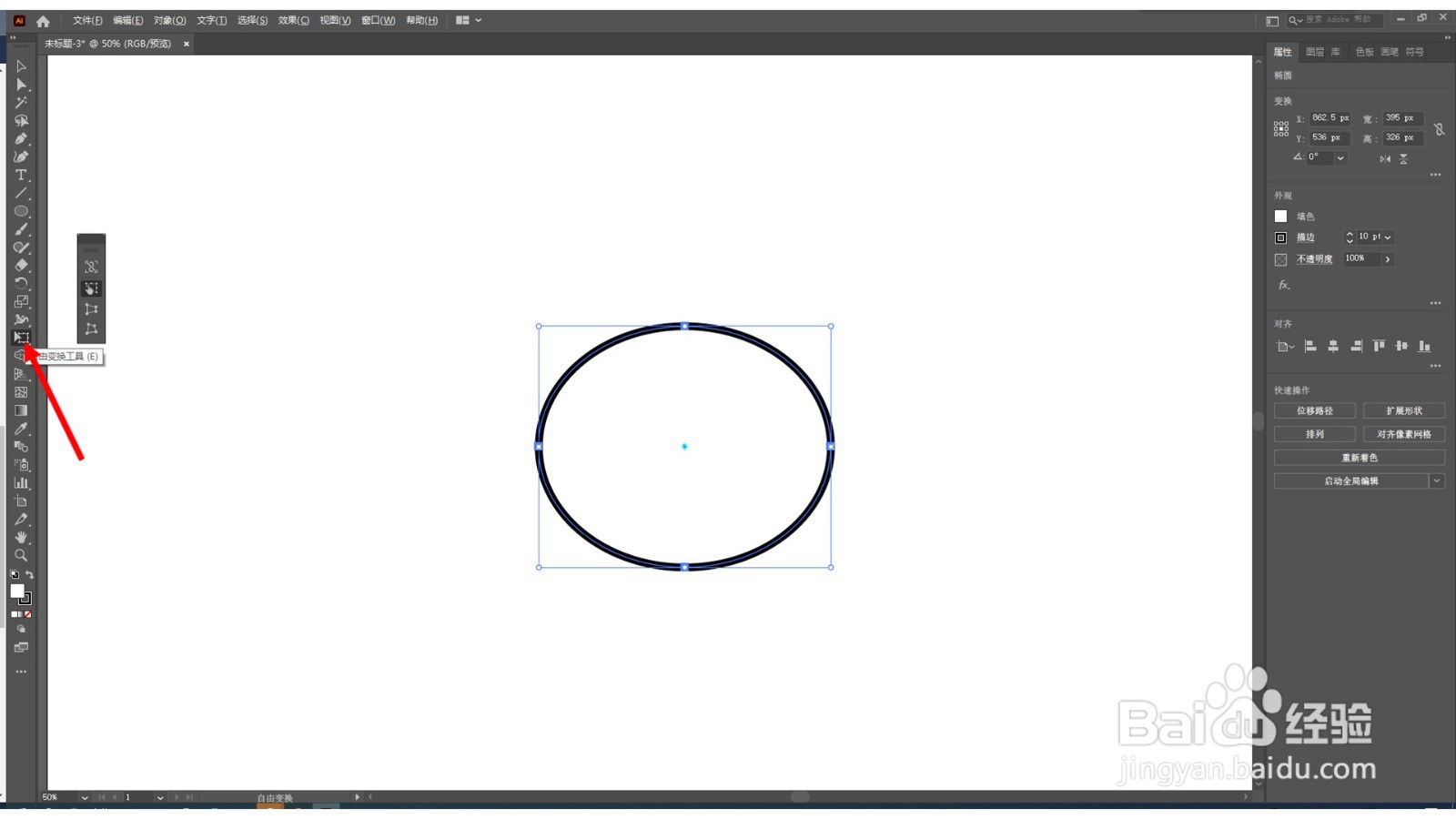Open rotation angle dropdown
This screenshot has height=819, width=1456.
[x=1340, y=158]
